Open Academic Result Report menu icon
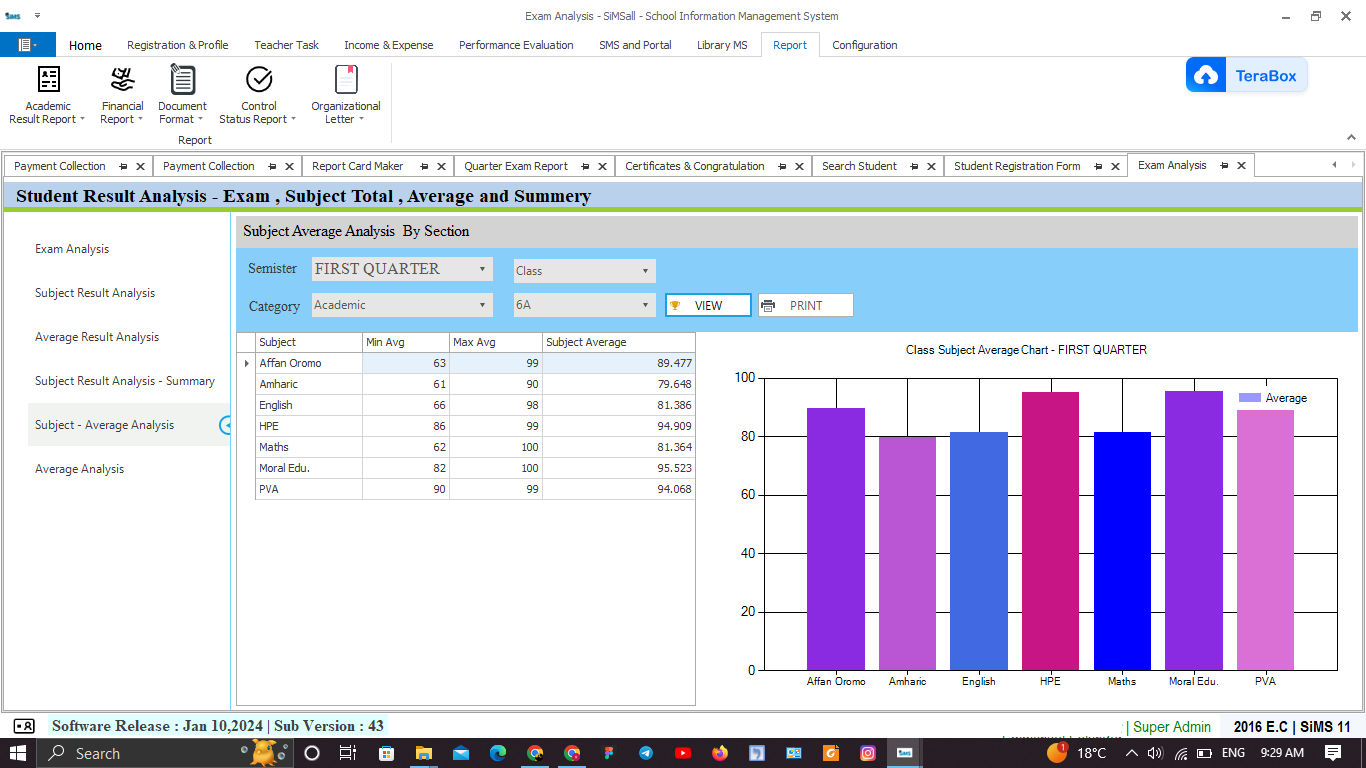This screenshot has height=768, width=1366. pyautogui.click(x=48, y=79)
